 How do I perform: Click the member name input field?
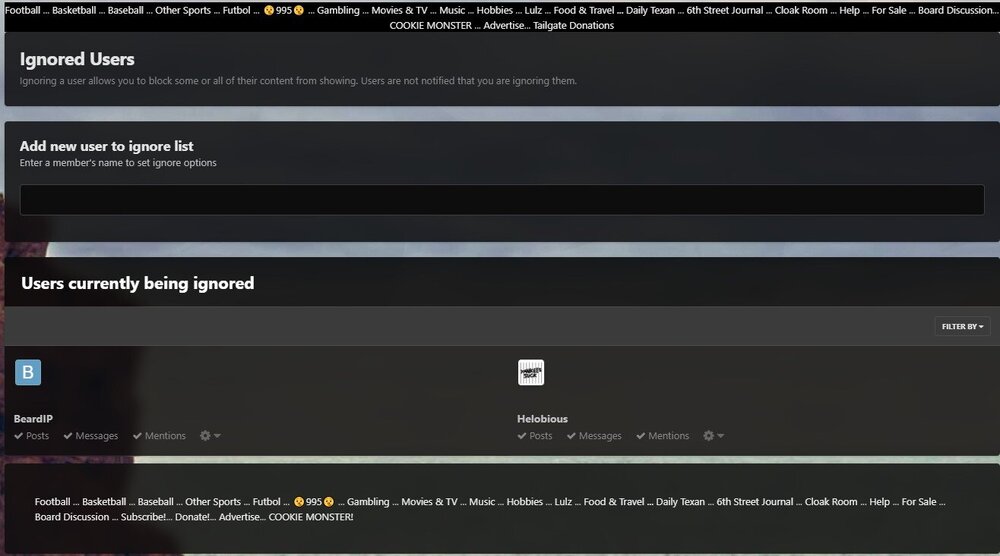(x=501, y=199)
